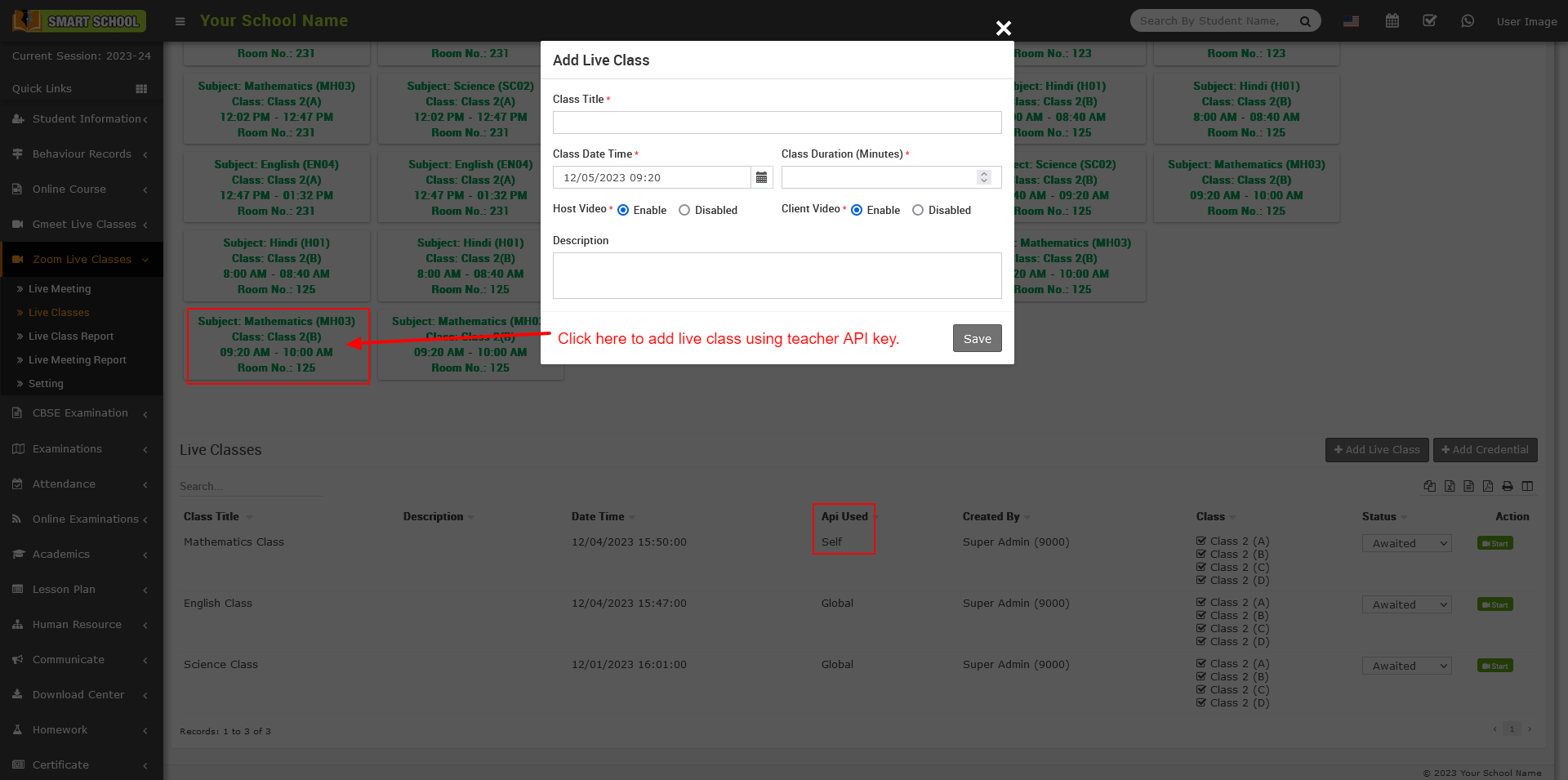Go to Live Meeting sidebar item
Image resolution: width=1568 pixels, height=780 pixels.
pyautogui.click(x=60, y=288)
